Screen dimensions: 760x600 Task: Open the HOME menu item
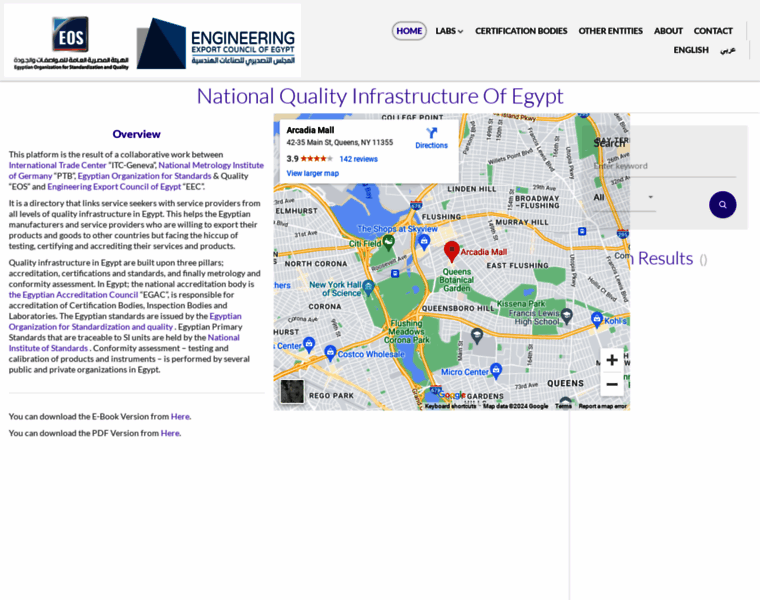(409, 31)
